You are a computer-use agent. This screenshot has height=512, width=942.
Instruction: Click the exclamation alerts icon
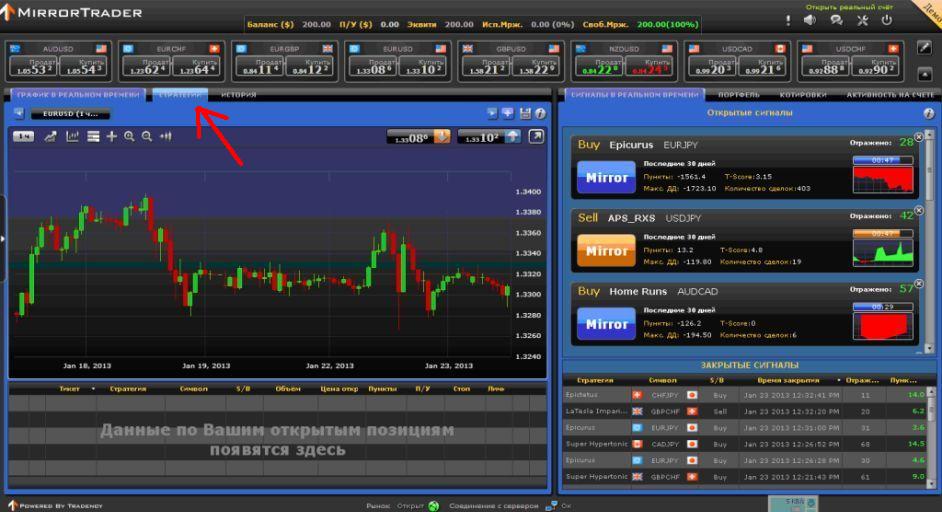click(x=788, y=20)
